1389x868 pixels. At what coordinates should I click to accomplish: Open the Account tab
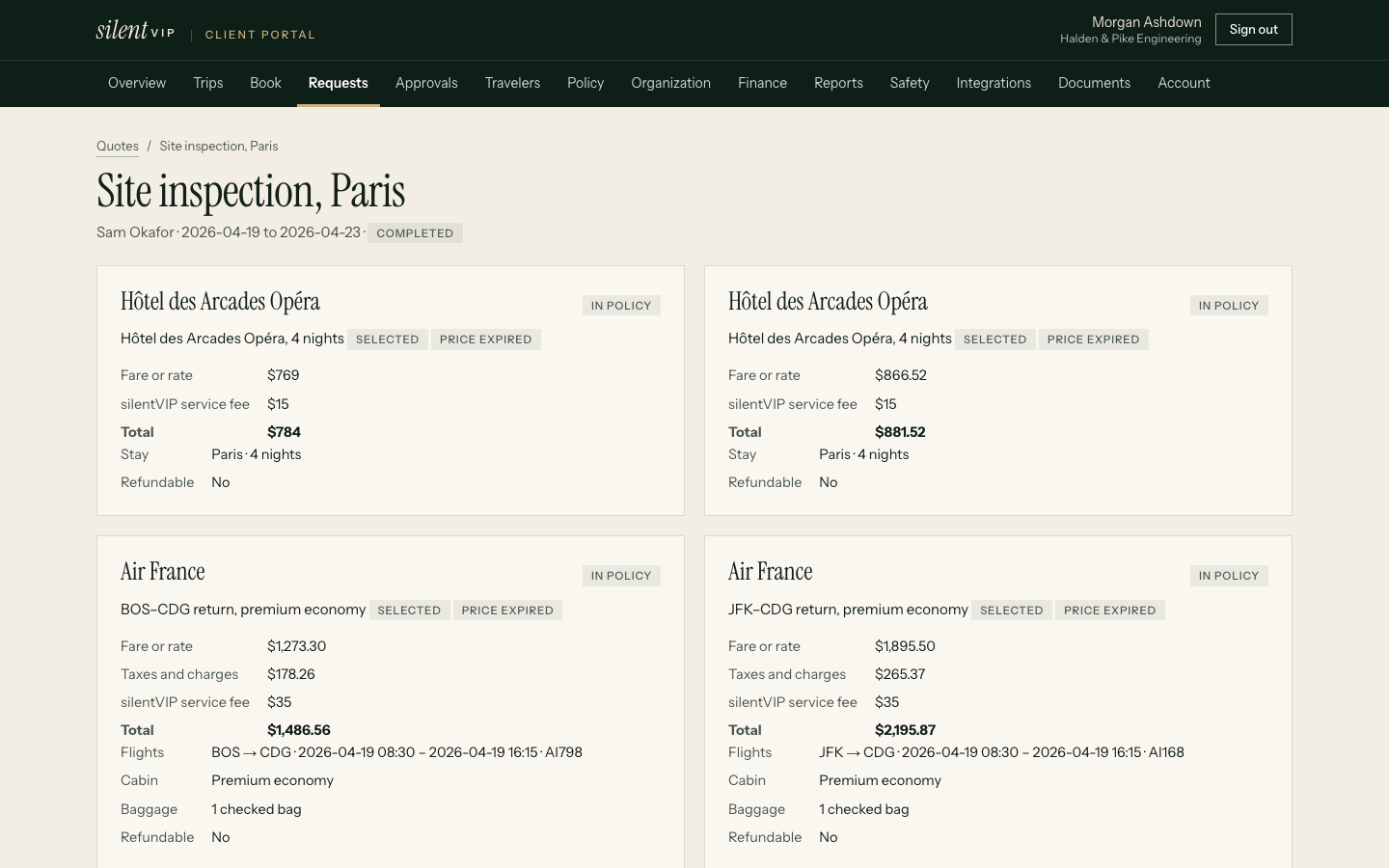coord(1184,83)
